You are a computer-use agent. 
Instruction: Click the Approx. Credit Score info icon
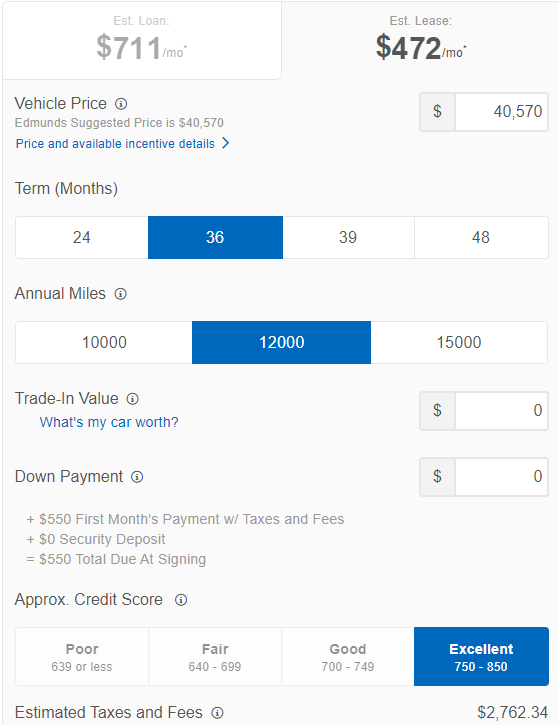(x=181, y=600)
